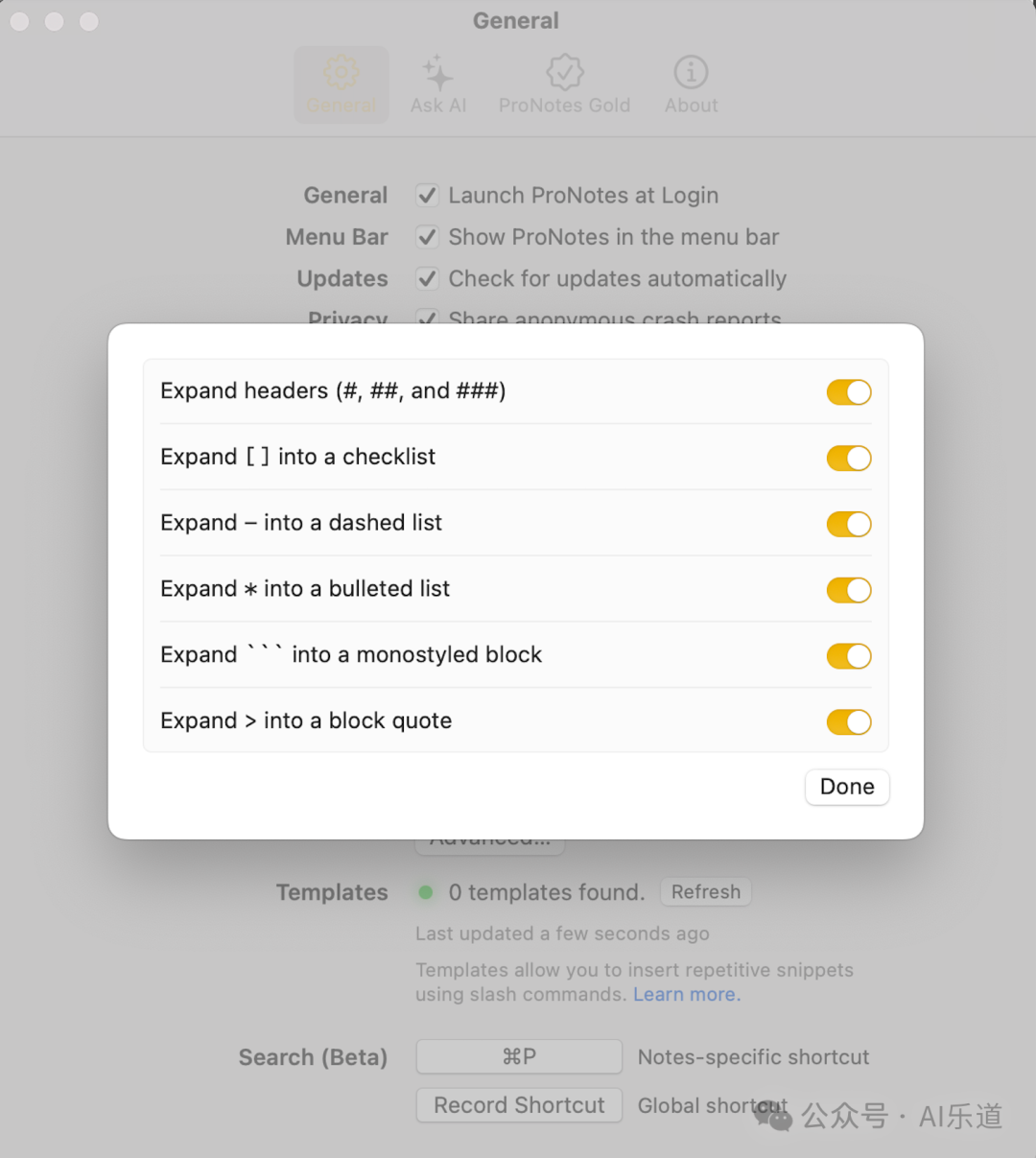Disable Expand > into a block quote

(x=849, y=721)
